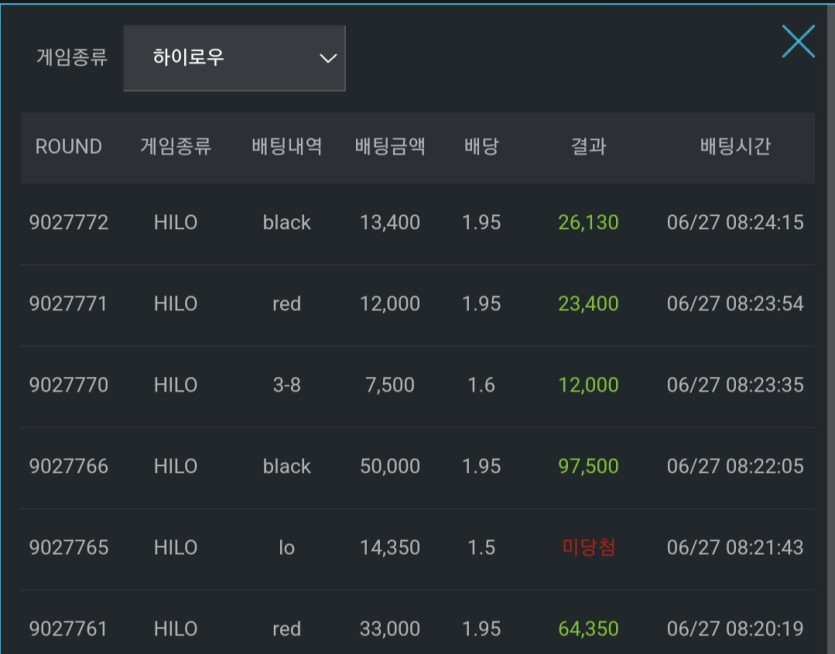The height and width of the screenshot is (654, 835).
Task: Click bet time 06/27 08:23:54
Action: [x=735, y=304]
